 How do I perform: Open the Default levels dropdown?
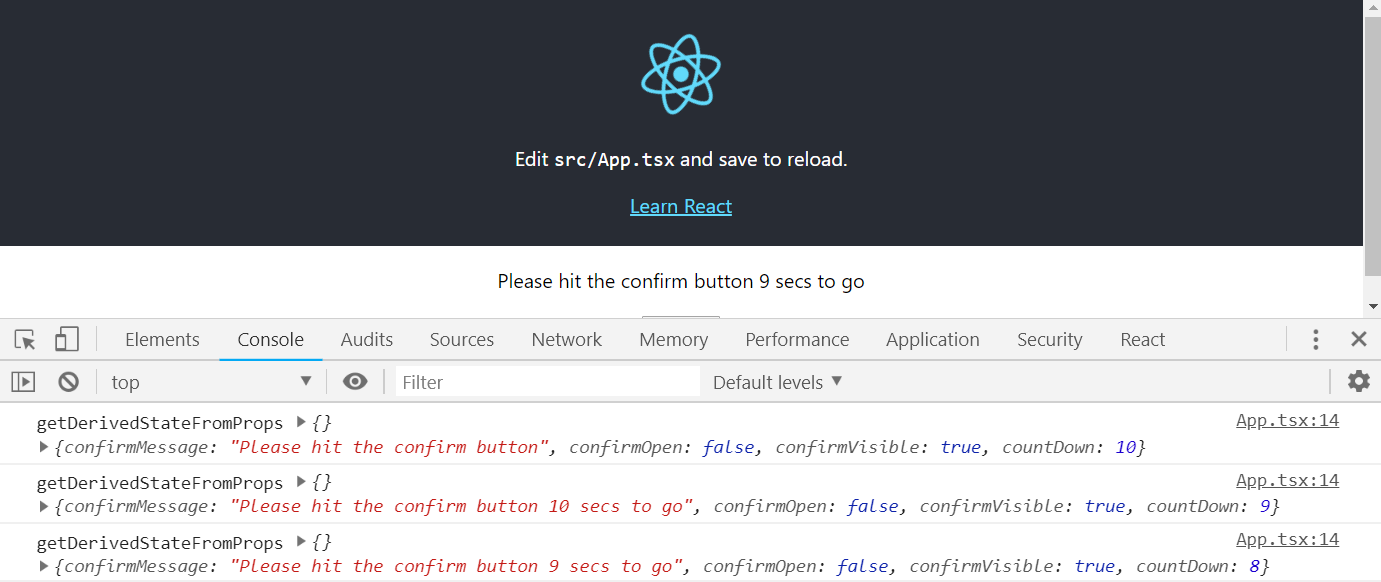coord(778,382)
